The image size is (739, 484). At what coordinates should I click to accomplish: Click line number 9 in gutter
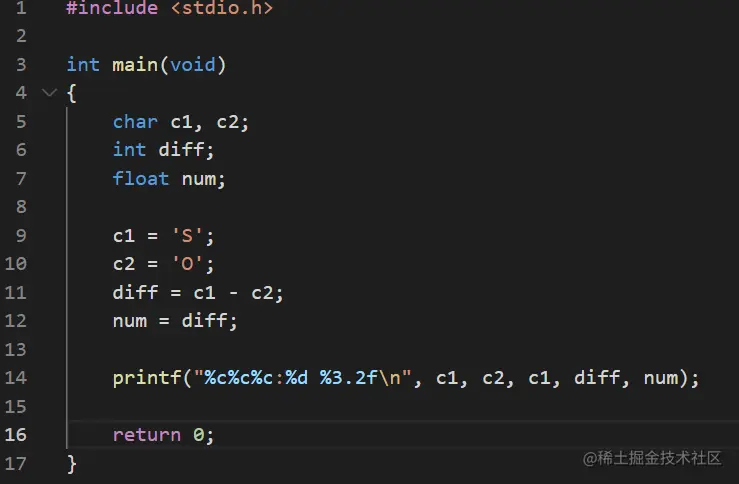(x=21, y=235)
